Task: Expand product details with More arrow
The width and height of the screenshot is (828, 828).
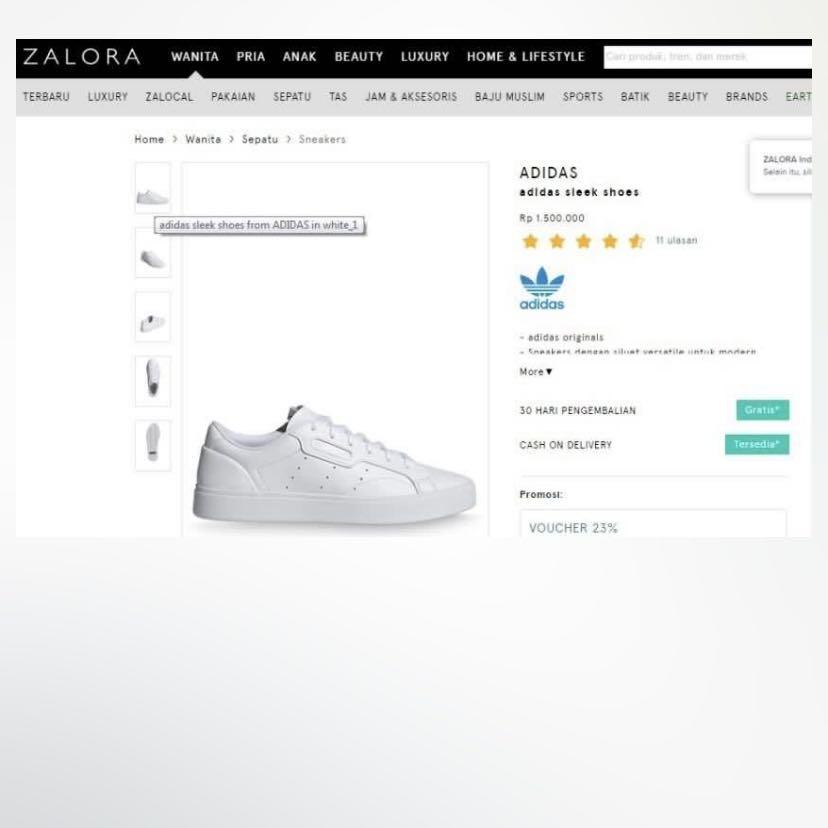Action: [536, 372]
